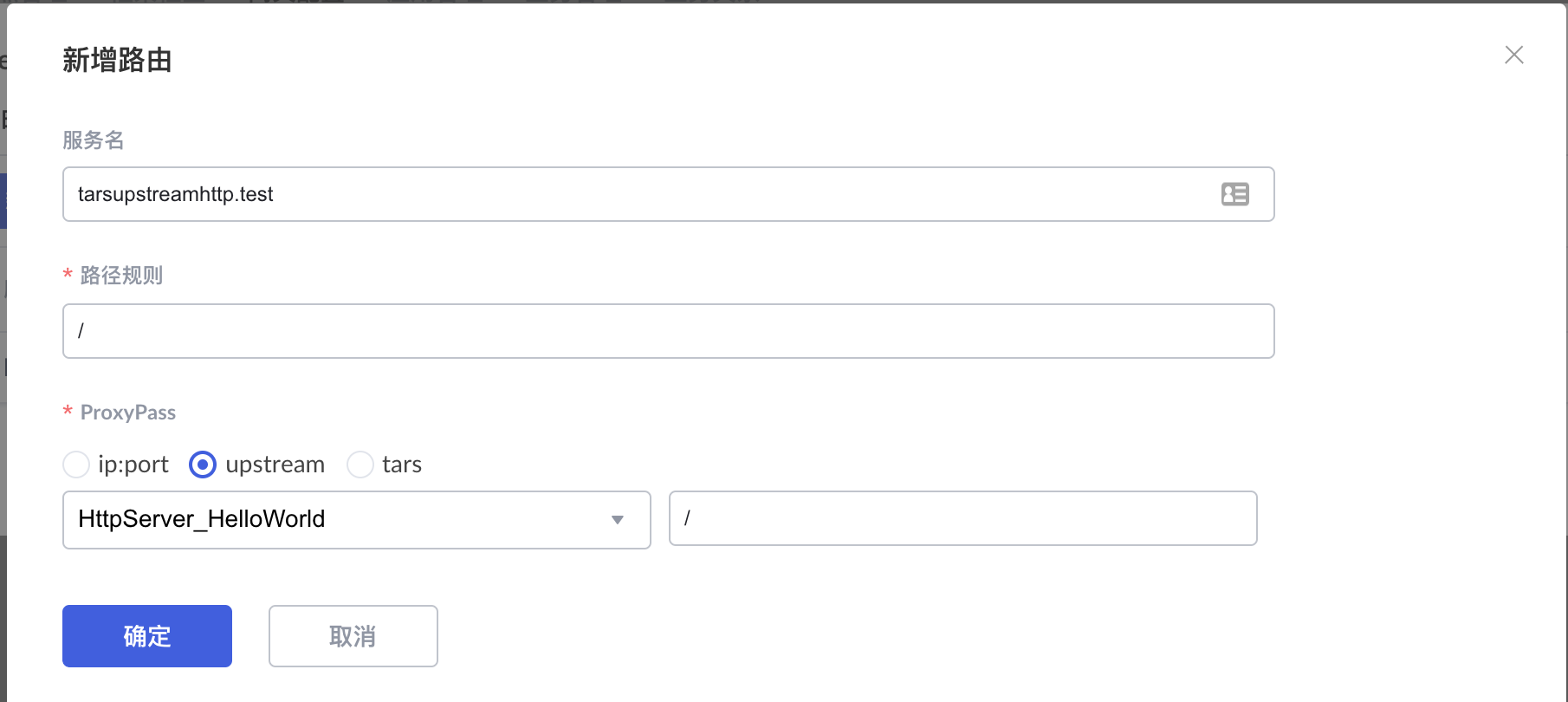1568x702 pixels.
Task: Focus the 服务名 input field
Action: [641, 194]
